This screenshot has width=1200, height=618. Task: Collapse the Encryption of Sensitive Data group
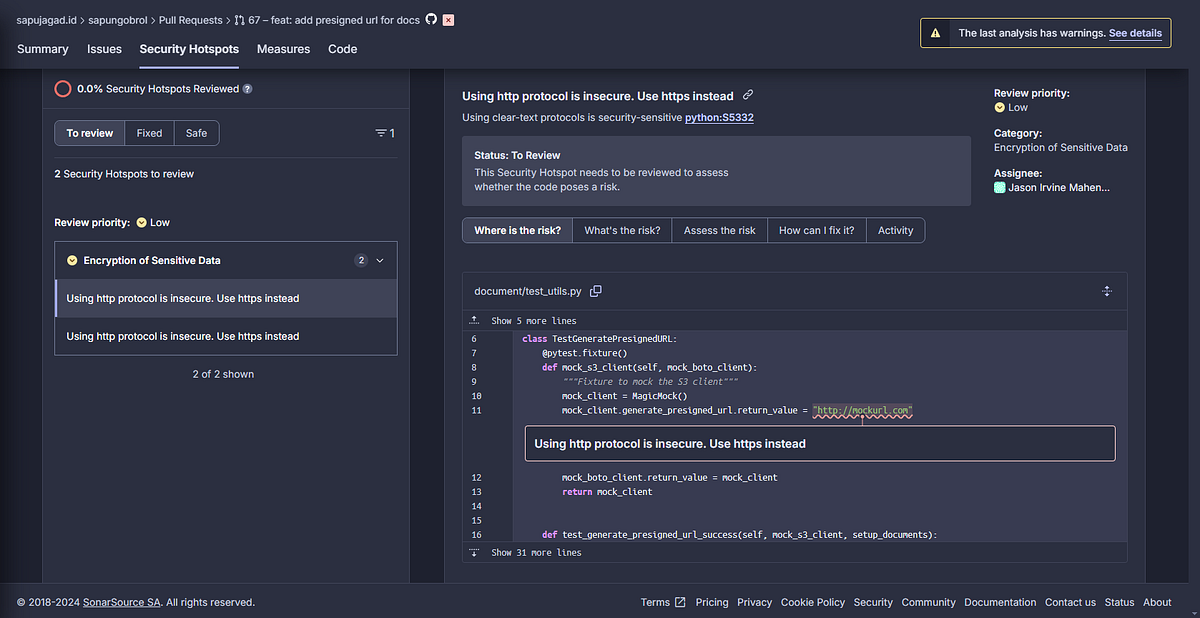pyautogui.click(x=380, y=260)
